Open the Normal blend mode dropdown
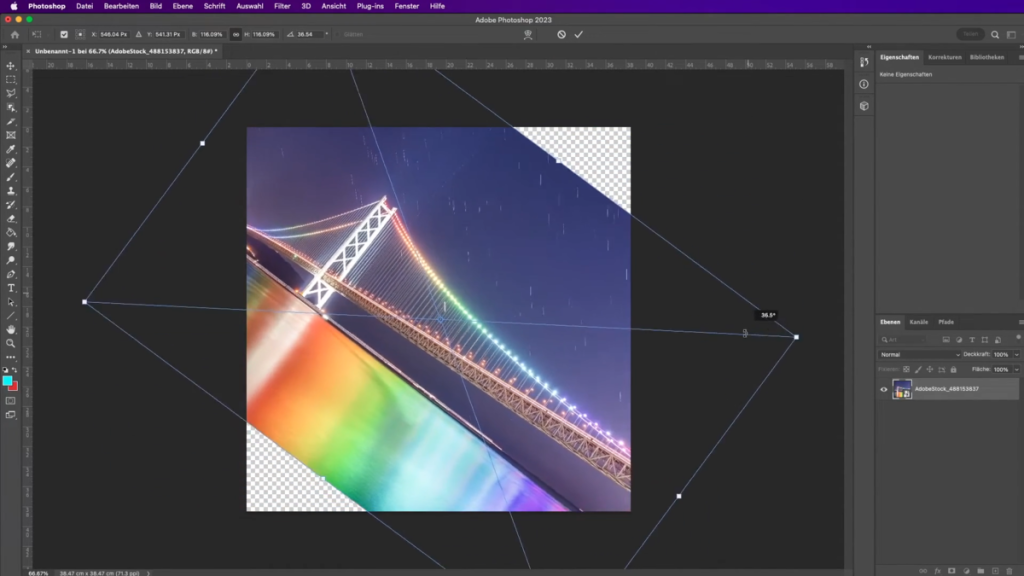The image size is (1024, 576). tap(918, 354)
